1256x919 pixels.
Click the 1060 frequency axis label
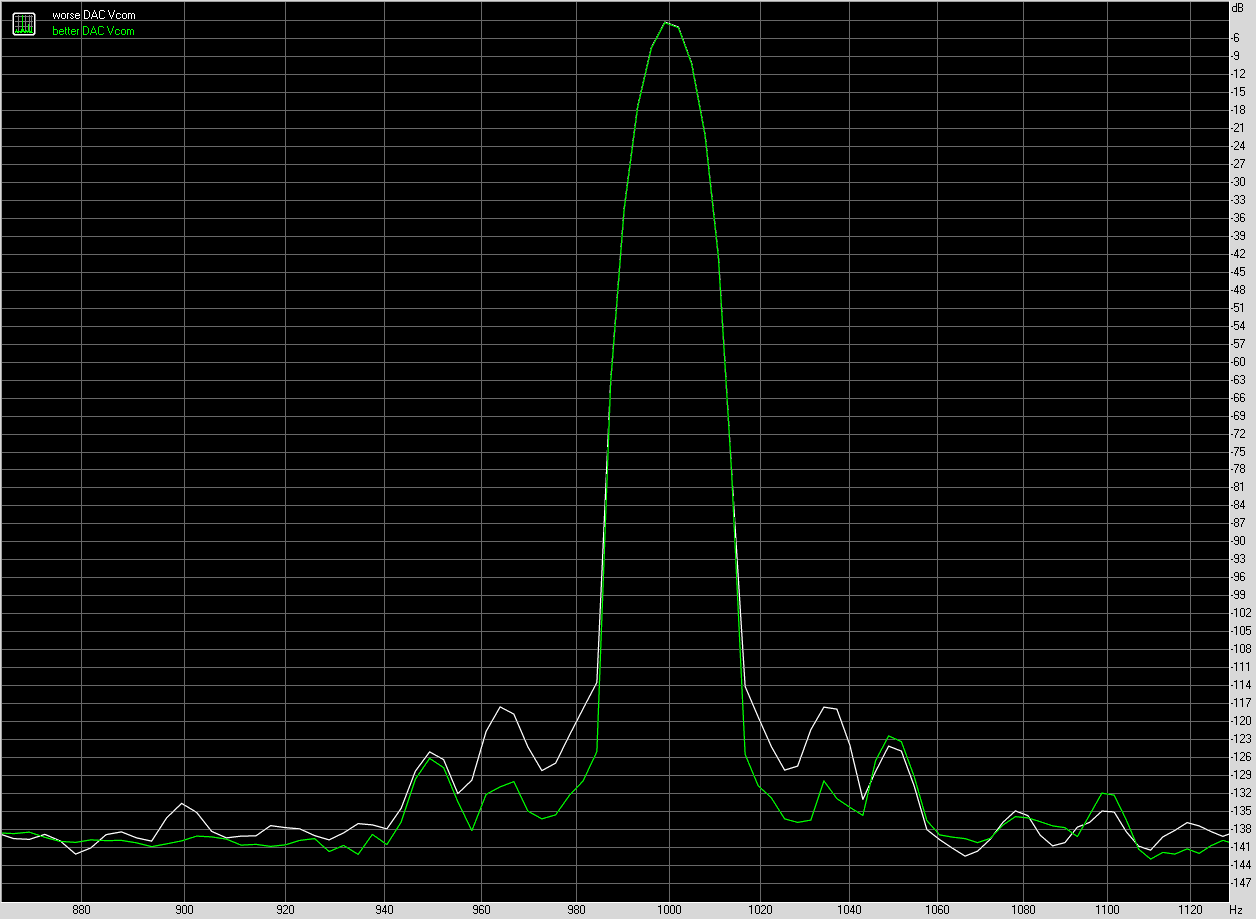click(x=938, y=909)
